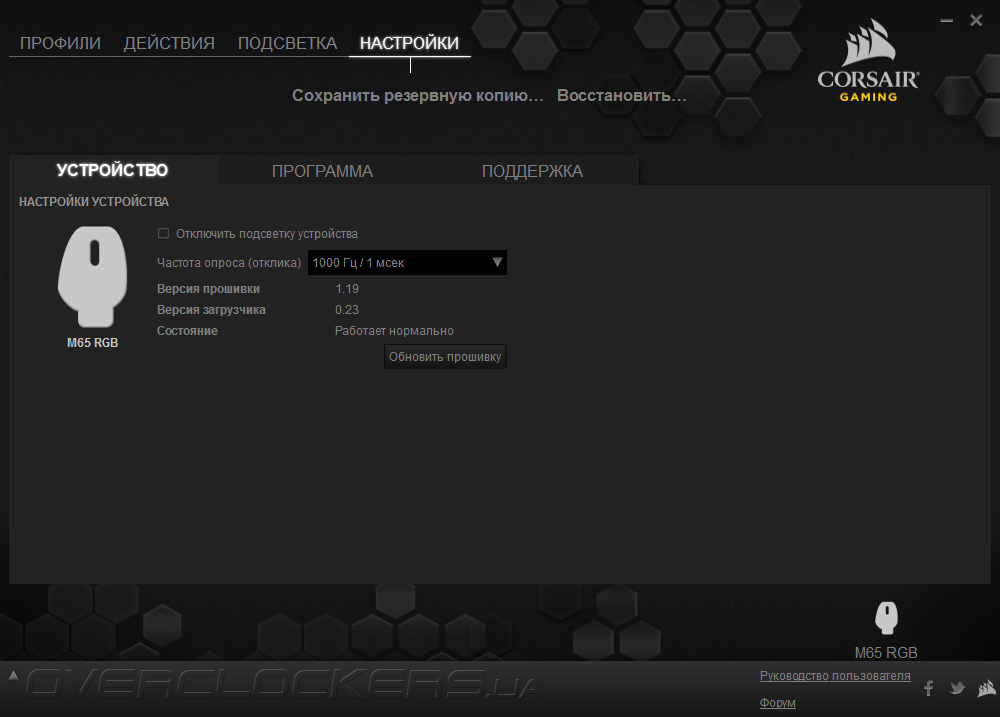Click the Состояние label
Screen dimensions: 1000x717
point(188,331)
